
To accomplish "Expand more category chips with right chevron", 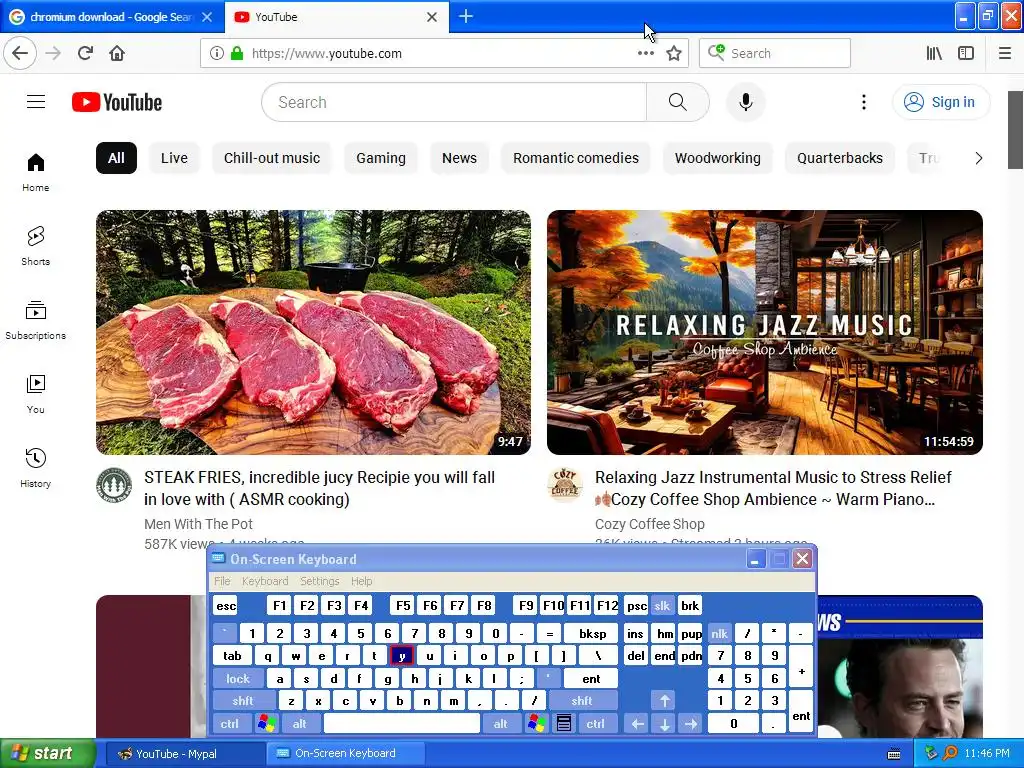I will point(978,158).
